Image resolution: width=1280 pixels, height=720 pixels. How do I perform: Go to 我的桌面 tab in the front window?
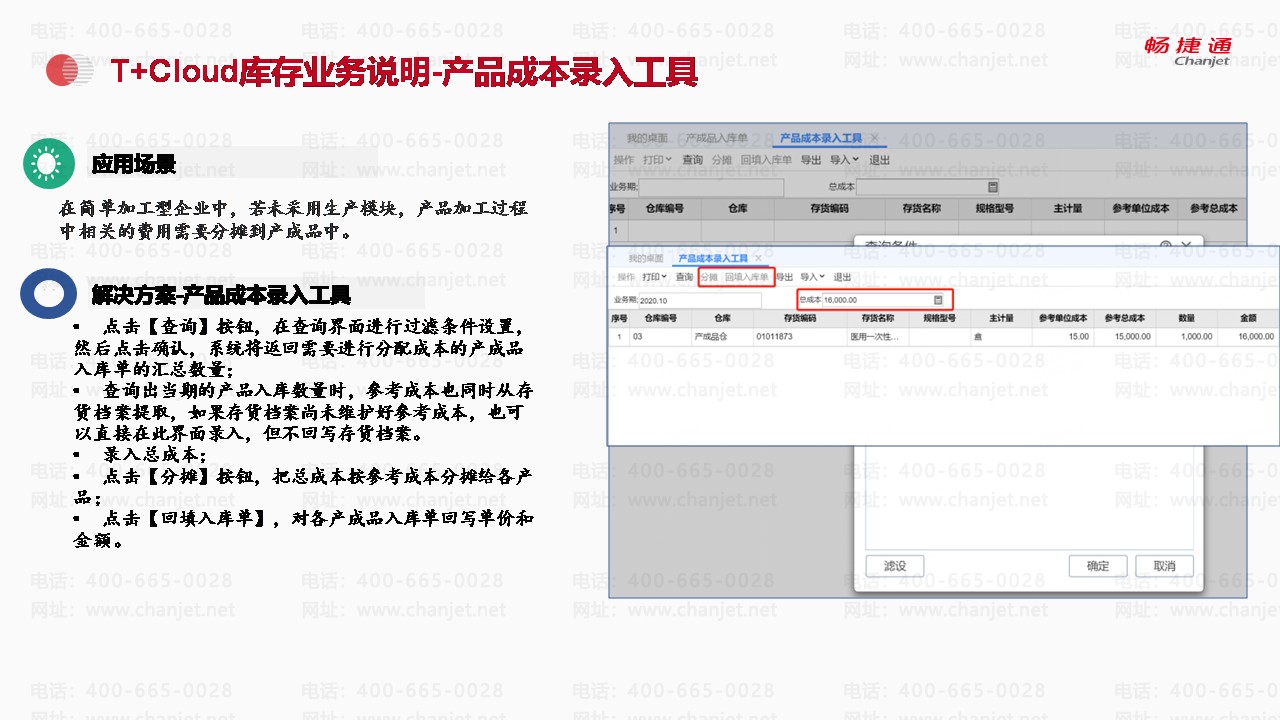coord(646,258)
